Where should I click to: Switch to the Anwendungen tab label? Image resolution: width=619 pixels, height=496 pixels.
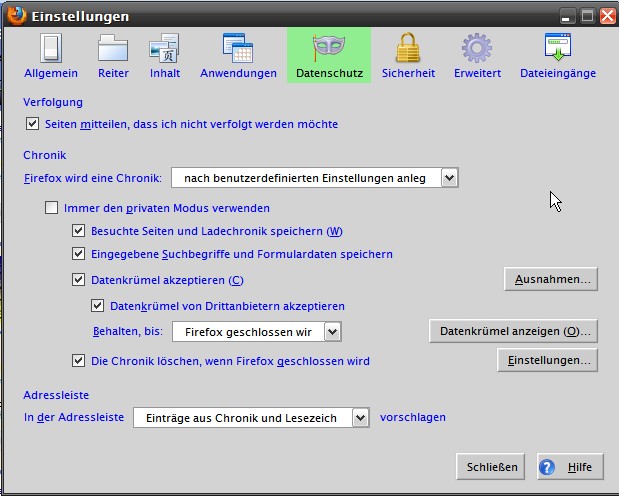[x=238, y=73]
